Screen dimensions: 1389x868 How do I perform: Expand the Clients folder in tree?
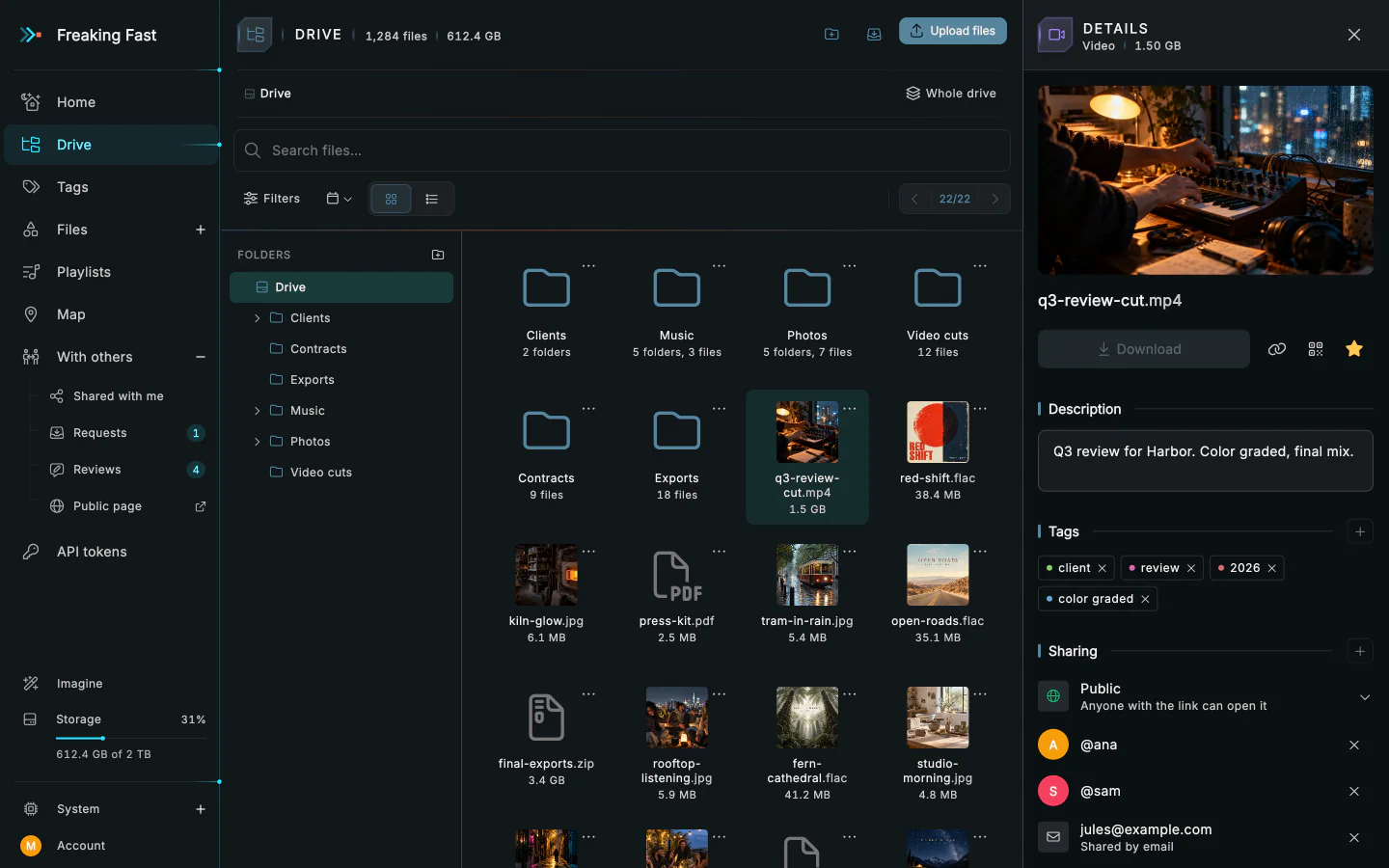(x=257, y=318)
